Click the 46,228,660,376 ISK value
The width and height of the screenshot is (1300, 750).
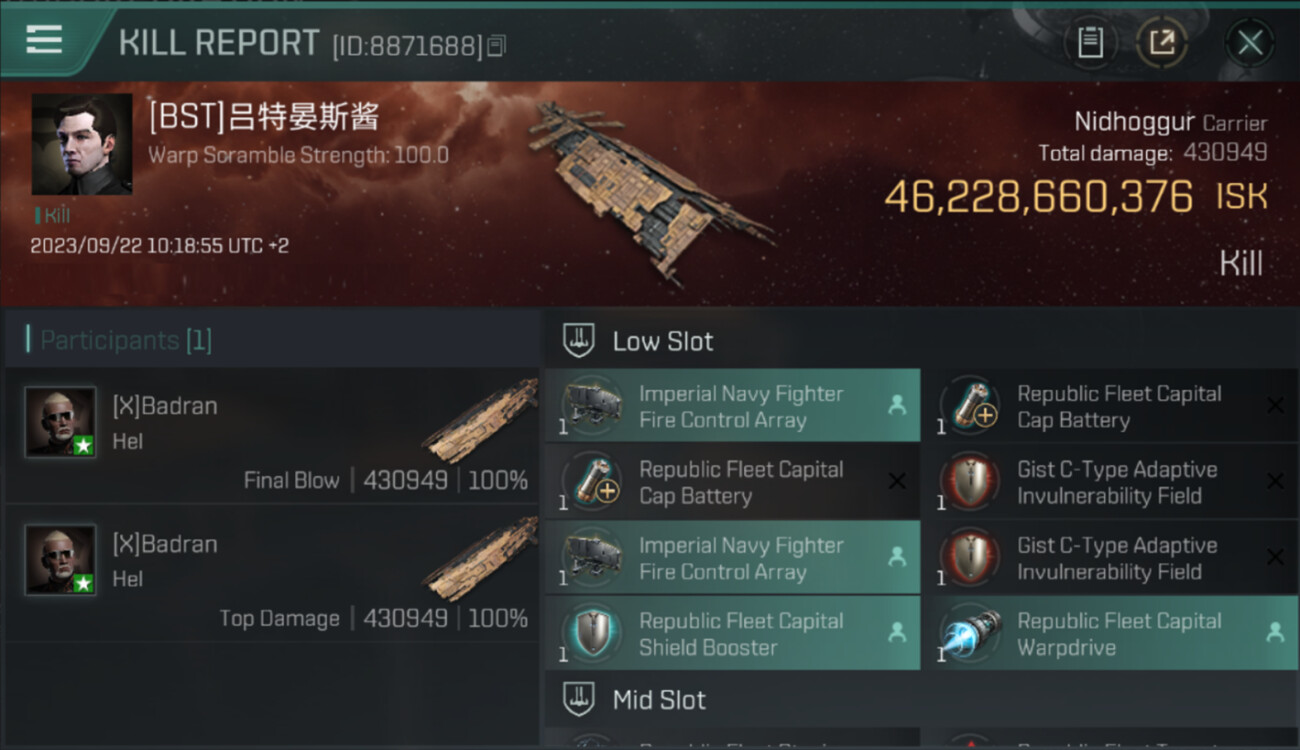pyautogui.click(x=1038, y=197)
